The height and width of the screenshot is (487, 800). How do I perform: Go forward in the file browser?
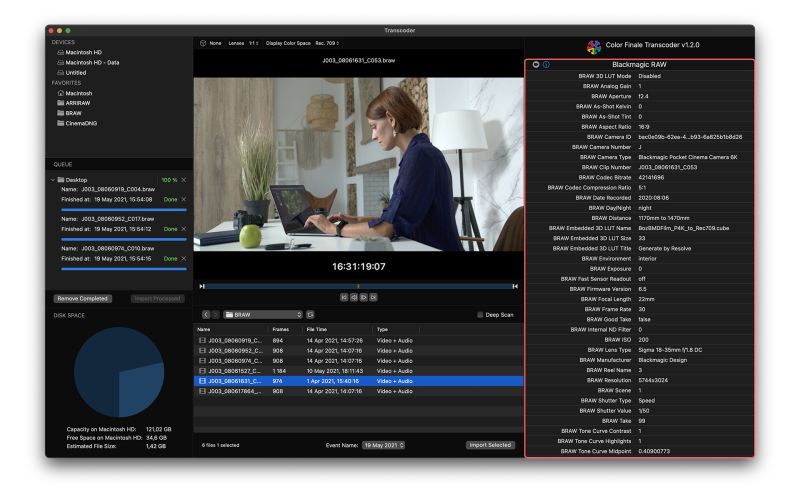click(215, 315)
